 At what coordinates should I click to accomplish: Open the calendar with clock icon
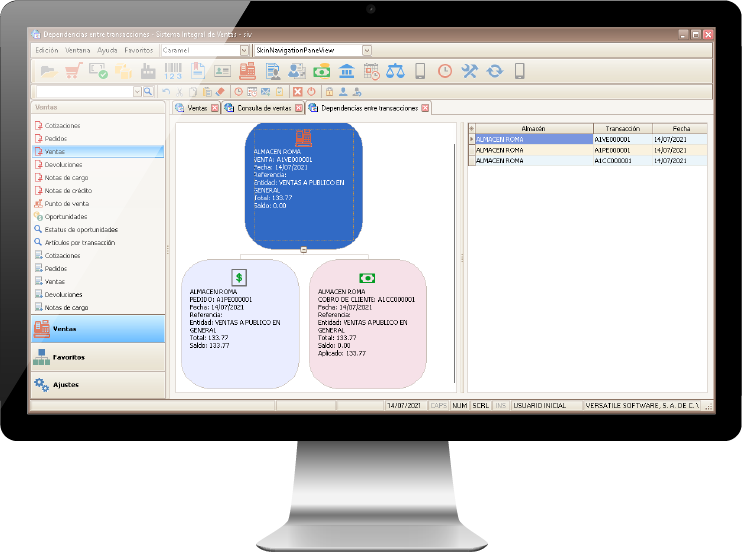[x=371, y=71]
